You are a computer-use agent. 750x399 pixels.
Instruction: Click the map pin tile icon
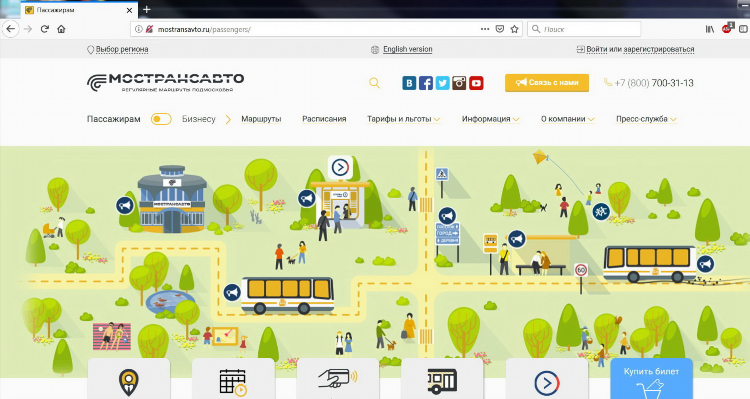pos(129,382)
